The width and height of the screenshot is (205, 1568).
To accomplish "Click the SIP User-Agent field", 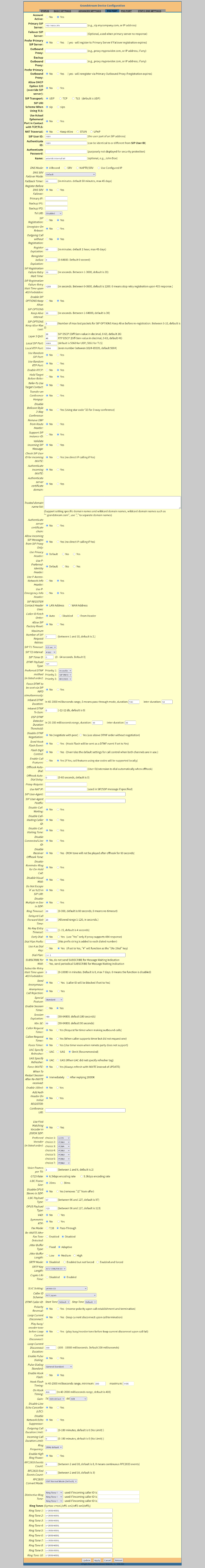I will coord(86,795).
